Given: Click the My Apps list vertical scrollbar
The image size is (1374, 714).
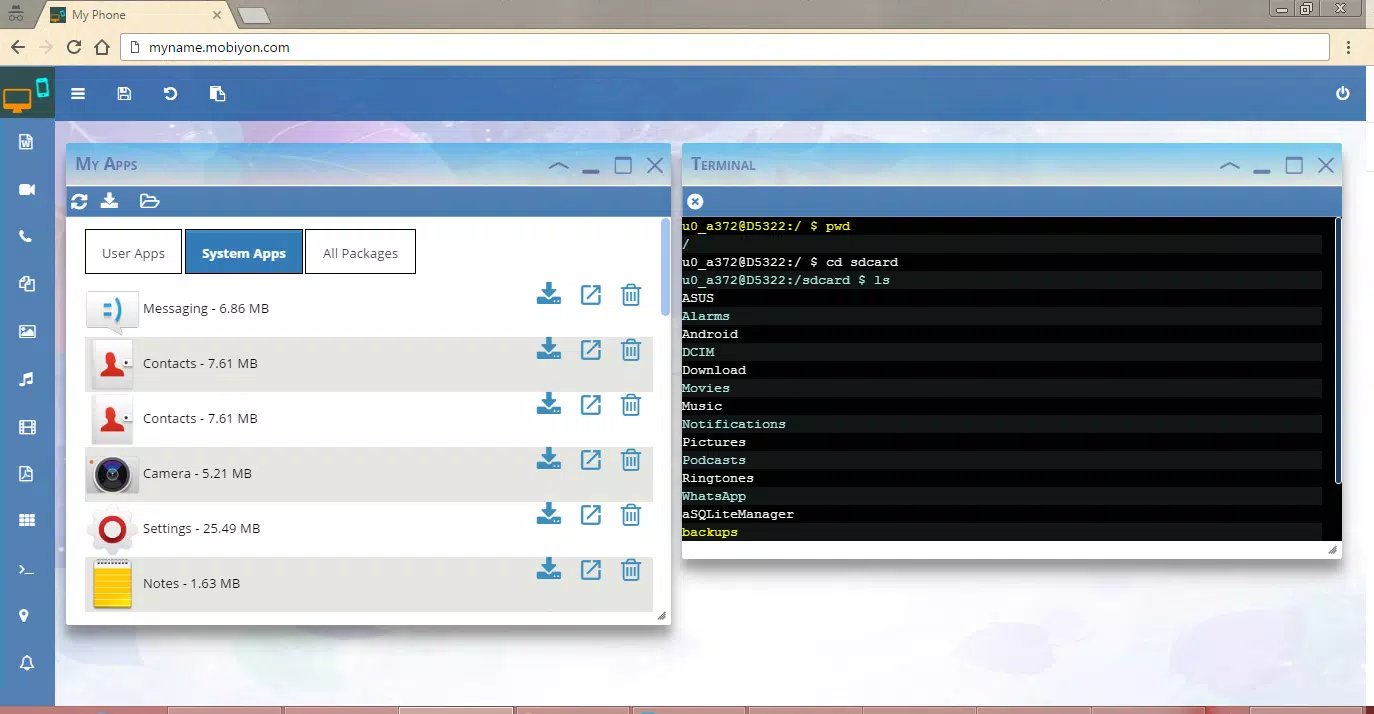Looking at the screenshot, I should tap(666, 267).
